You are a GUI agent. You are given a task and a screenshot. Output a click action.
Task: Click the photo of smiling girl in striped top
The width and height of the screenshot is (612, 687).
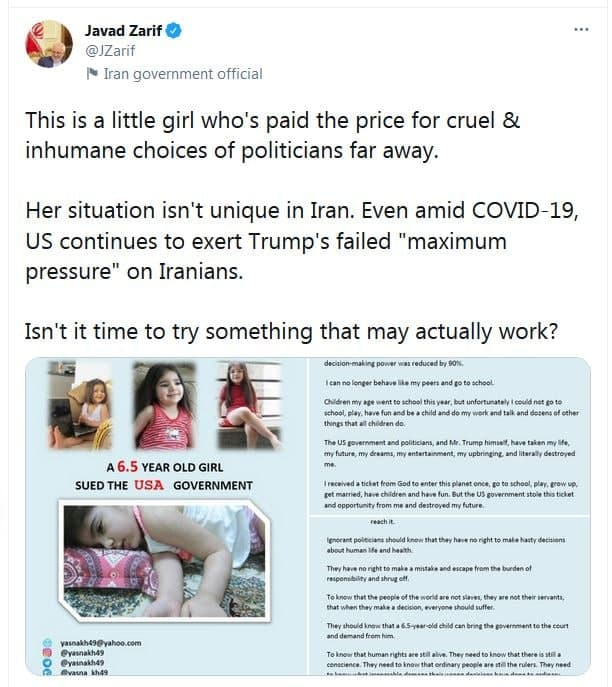[164, 407]
